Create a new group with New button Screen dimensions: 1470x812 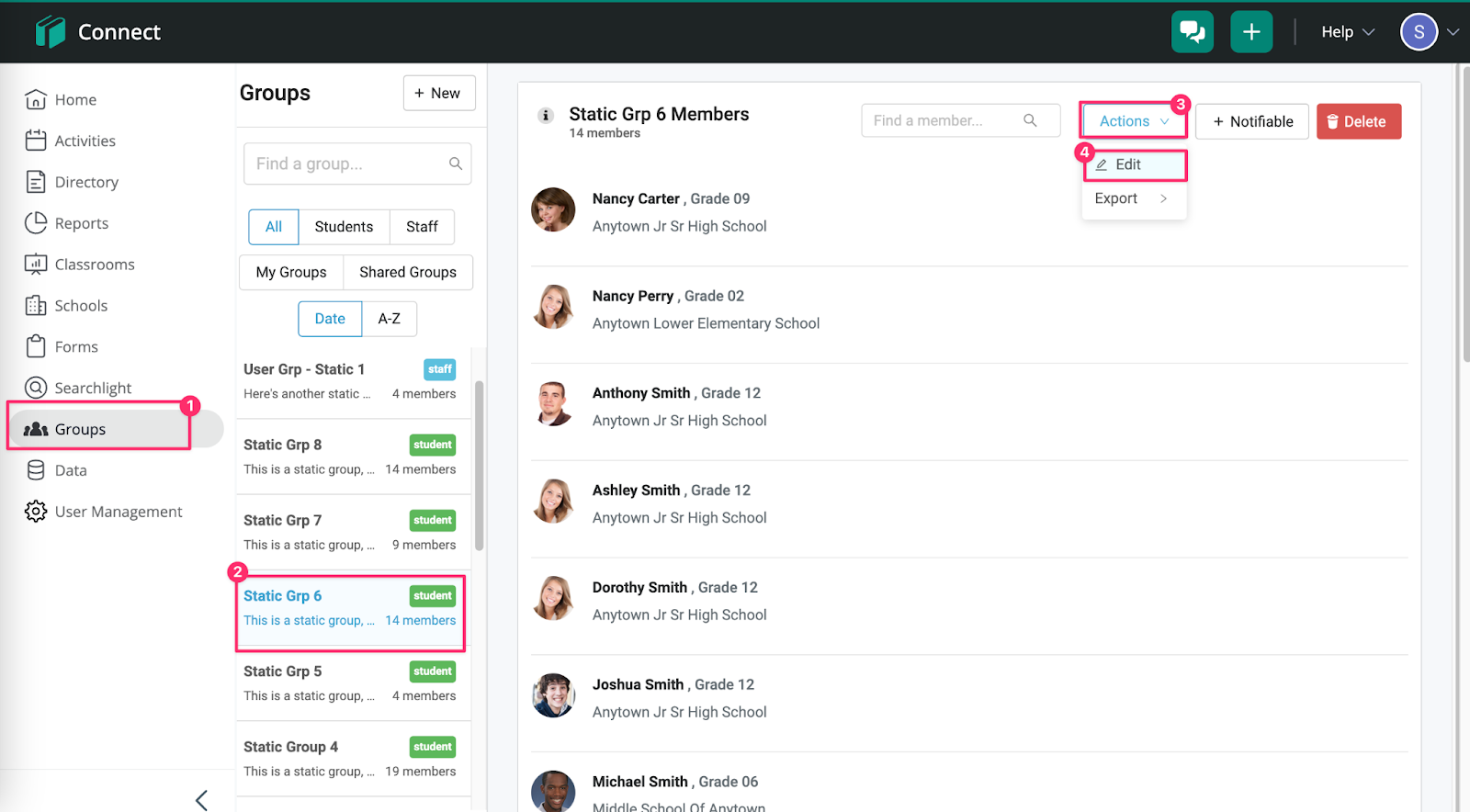(438, 93)
